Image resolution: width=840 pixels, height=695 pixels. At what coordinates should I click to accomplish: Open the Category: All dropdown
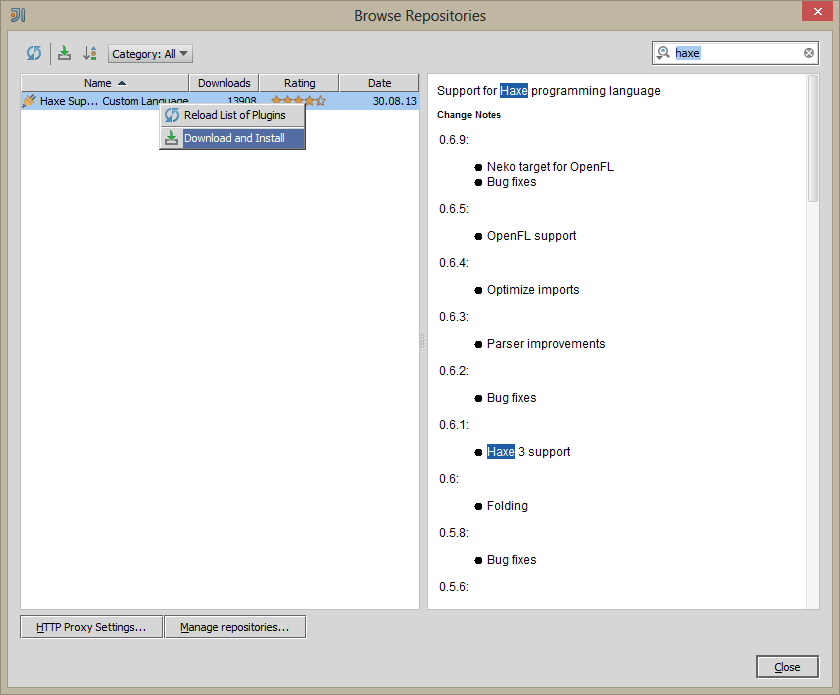click(150, 53)
